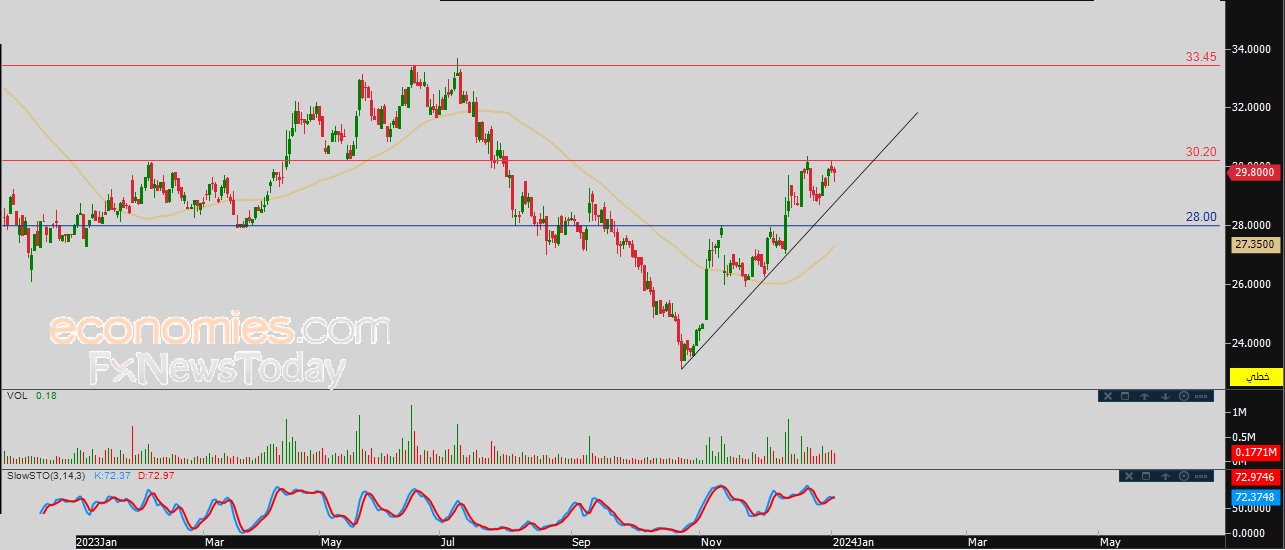Move the SlowSTO panel up
The height and width of the screenshot is (550, 1285).
tap(1165, 476)
